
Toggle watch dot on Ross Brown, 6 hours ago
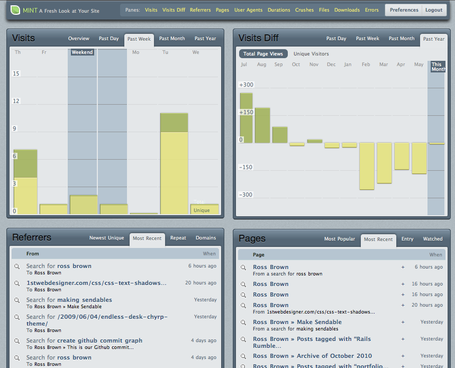coord(403,267)
